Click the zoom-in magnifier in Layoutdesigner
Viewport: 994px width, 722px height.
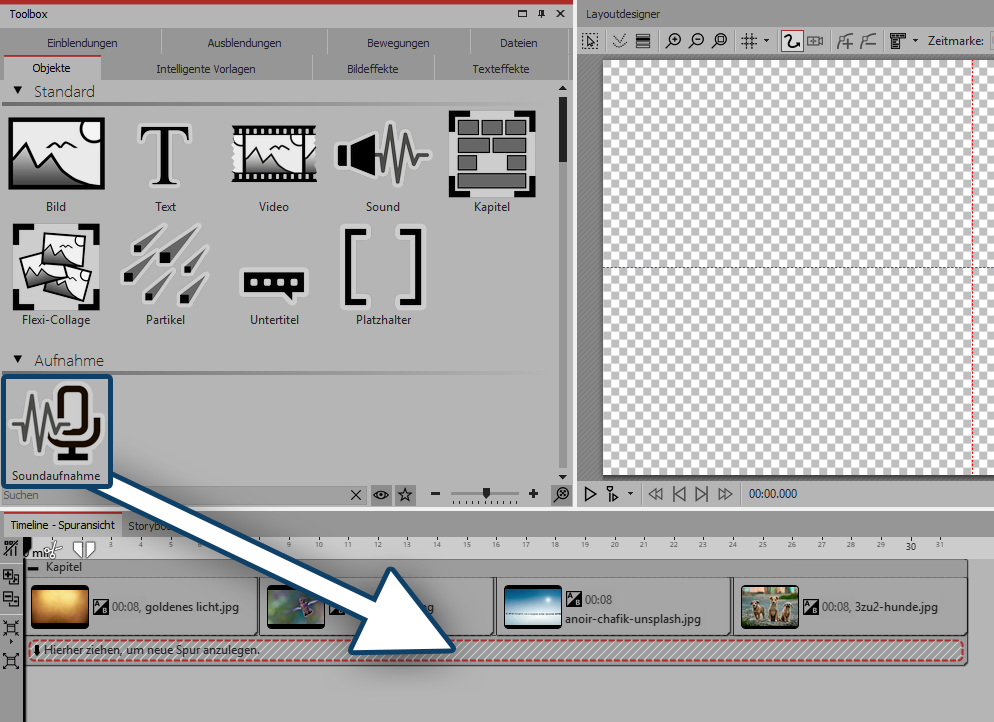click(674, 41)
